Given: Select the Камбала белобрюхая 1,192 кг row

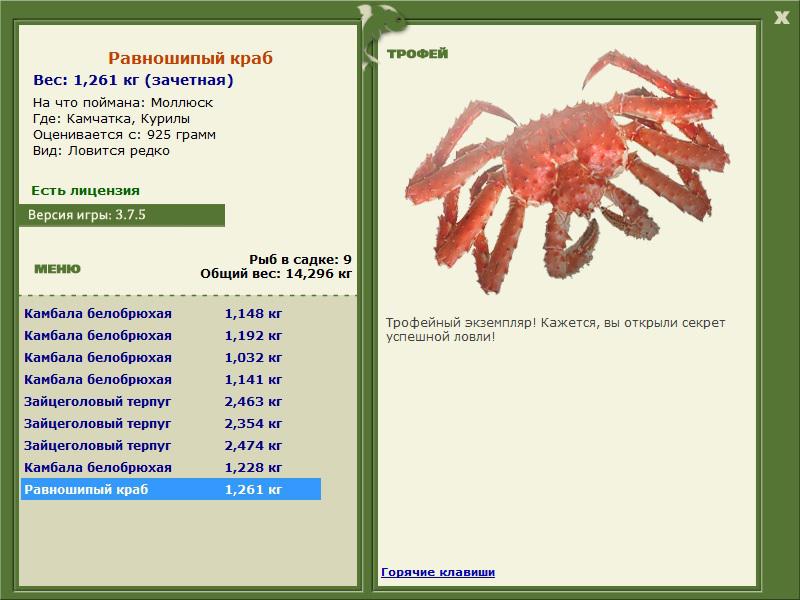Looking at the screenshot, I should tap(170, 335).
